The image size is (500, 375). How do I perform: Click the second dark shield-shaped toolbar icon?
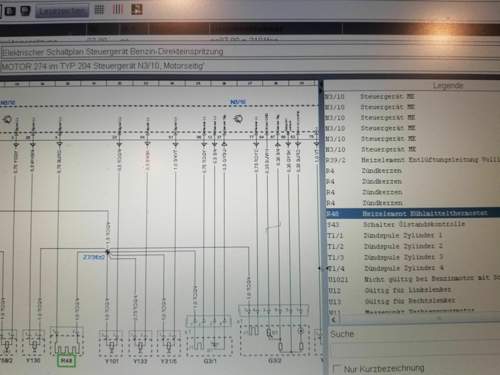click(25, 11)
